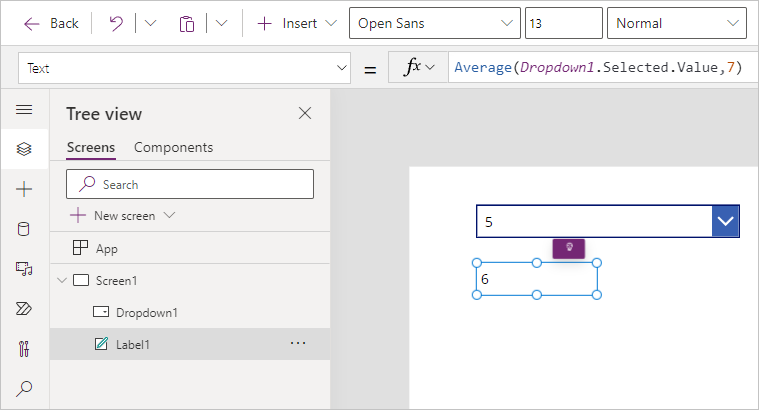
Task: Open the Data cylinder icon in sidebar
Action: click(x=24, y=229)
